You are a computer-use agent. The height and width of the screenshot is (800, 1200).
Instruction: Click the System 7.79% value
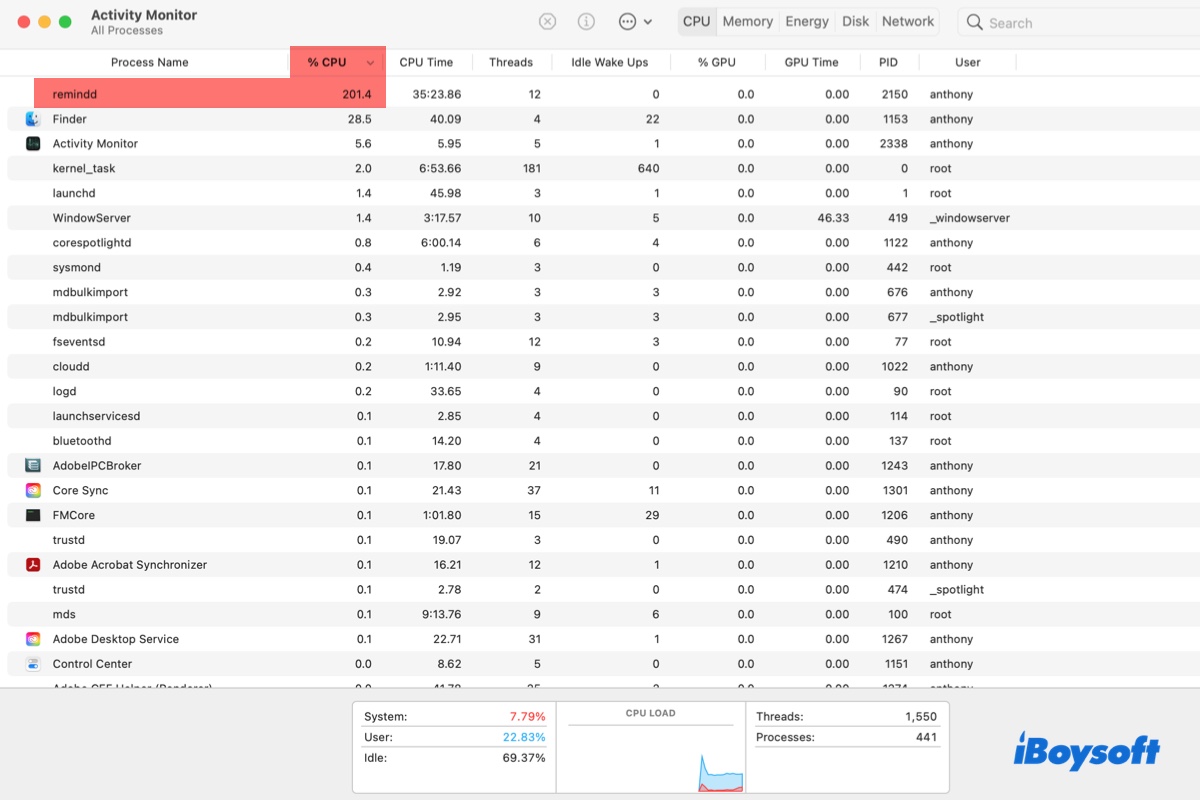click(x=526, y=717)
